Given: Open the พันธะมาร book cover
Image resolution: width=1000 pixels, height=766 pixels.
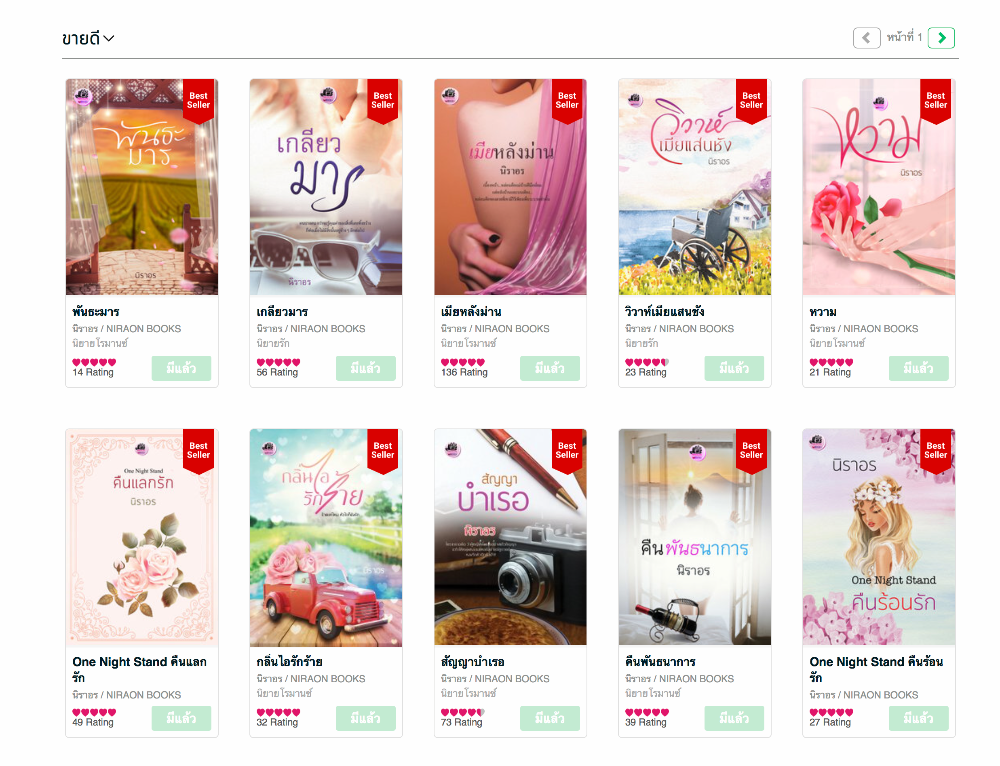Looking at the screenshot, I should point(142,187).
